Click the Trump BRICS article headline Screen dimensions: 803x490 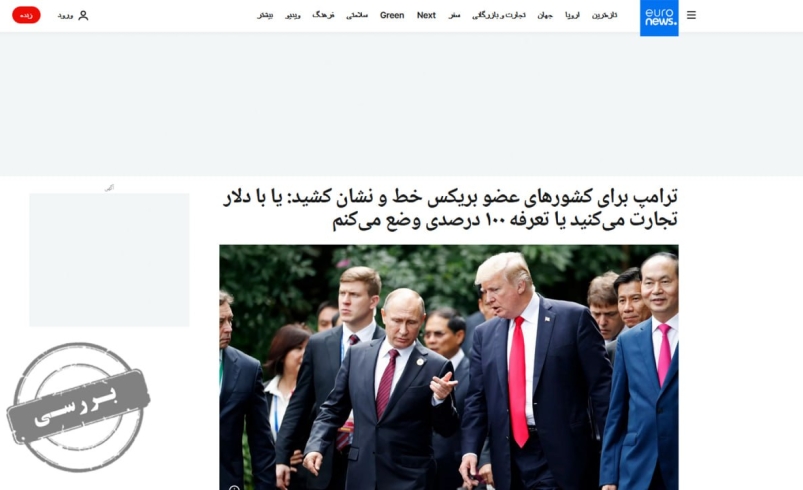click(450, 208)
